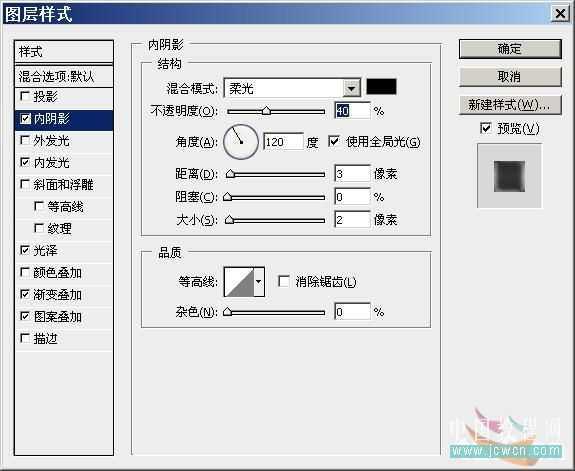Enable the 描边 checkbox

pyautogui.click(x=25, y=338)
